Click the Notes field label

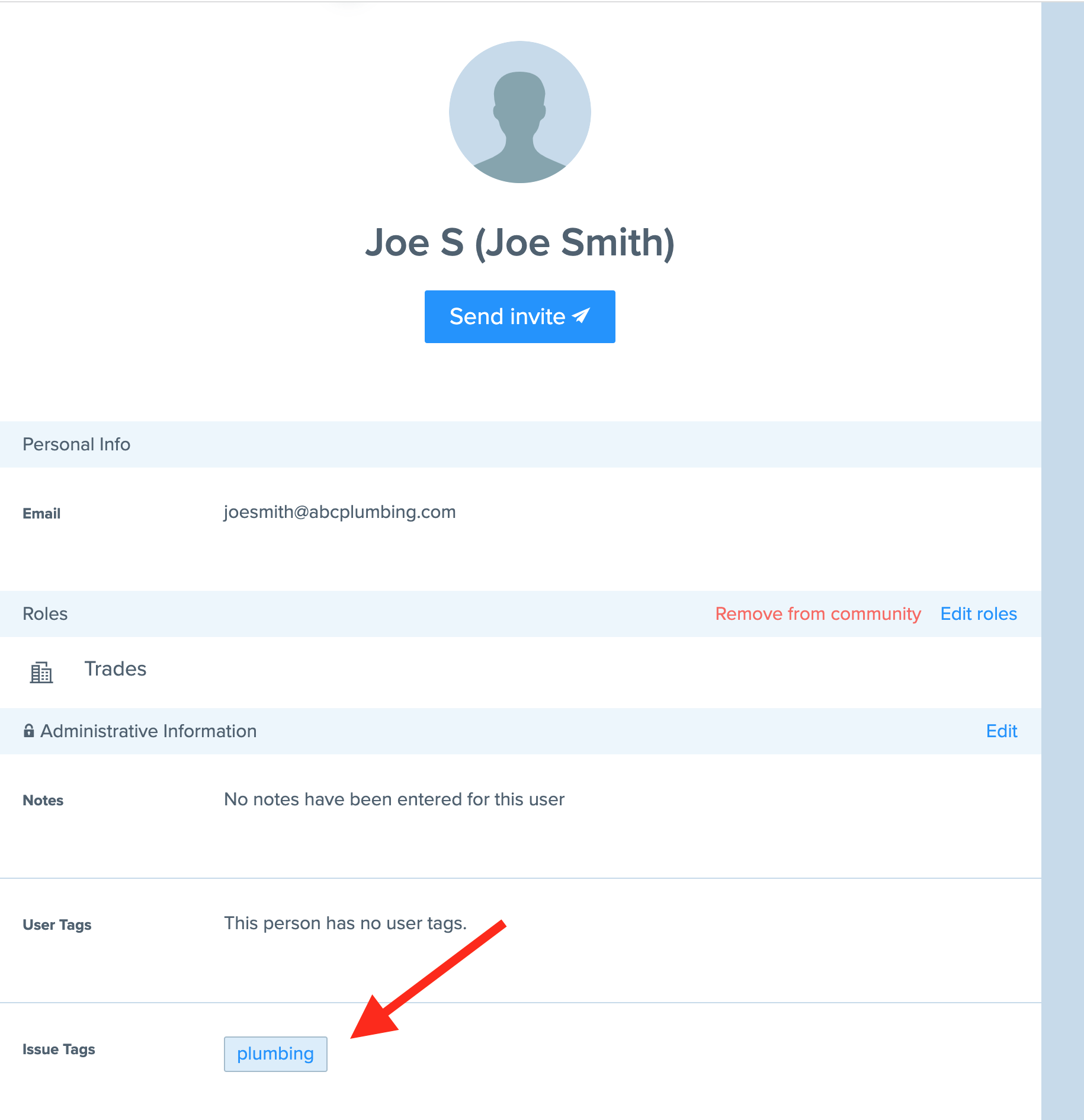[x=43, y=801]
